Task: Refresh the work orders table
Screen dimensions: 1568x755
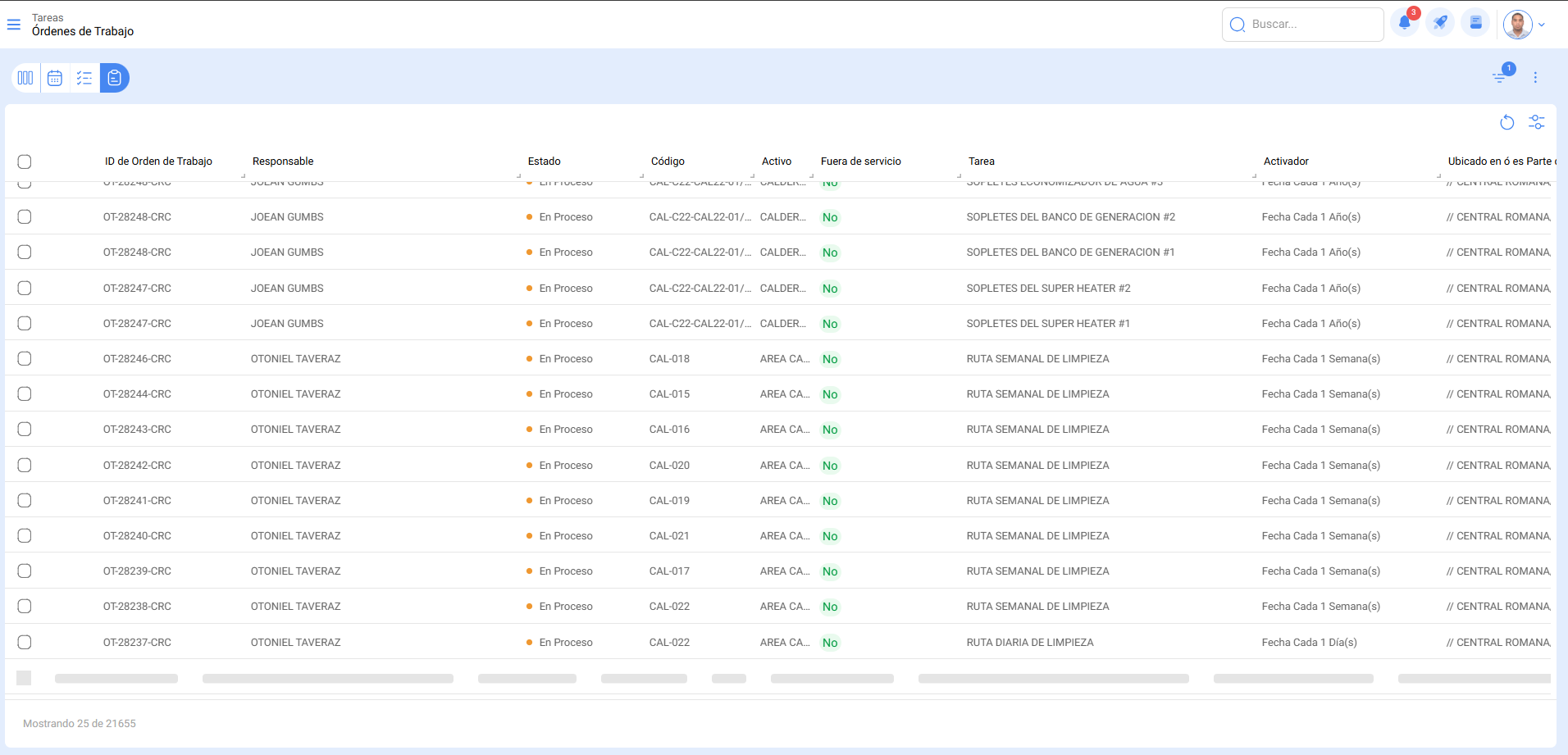Action: [1506, 122]
